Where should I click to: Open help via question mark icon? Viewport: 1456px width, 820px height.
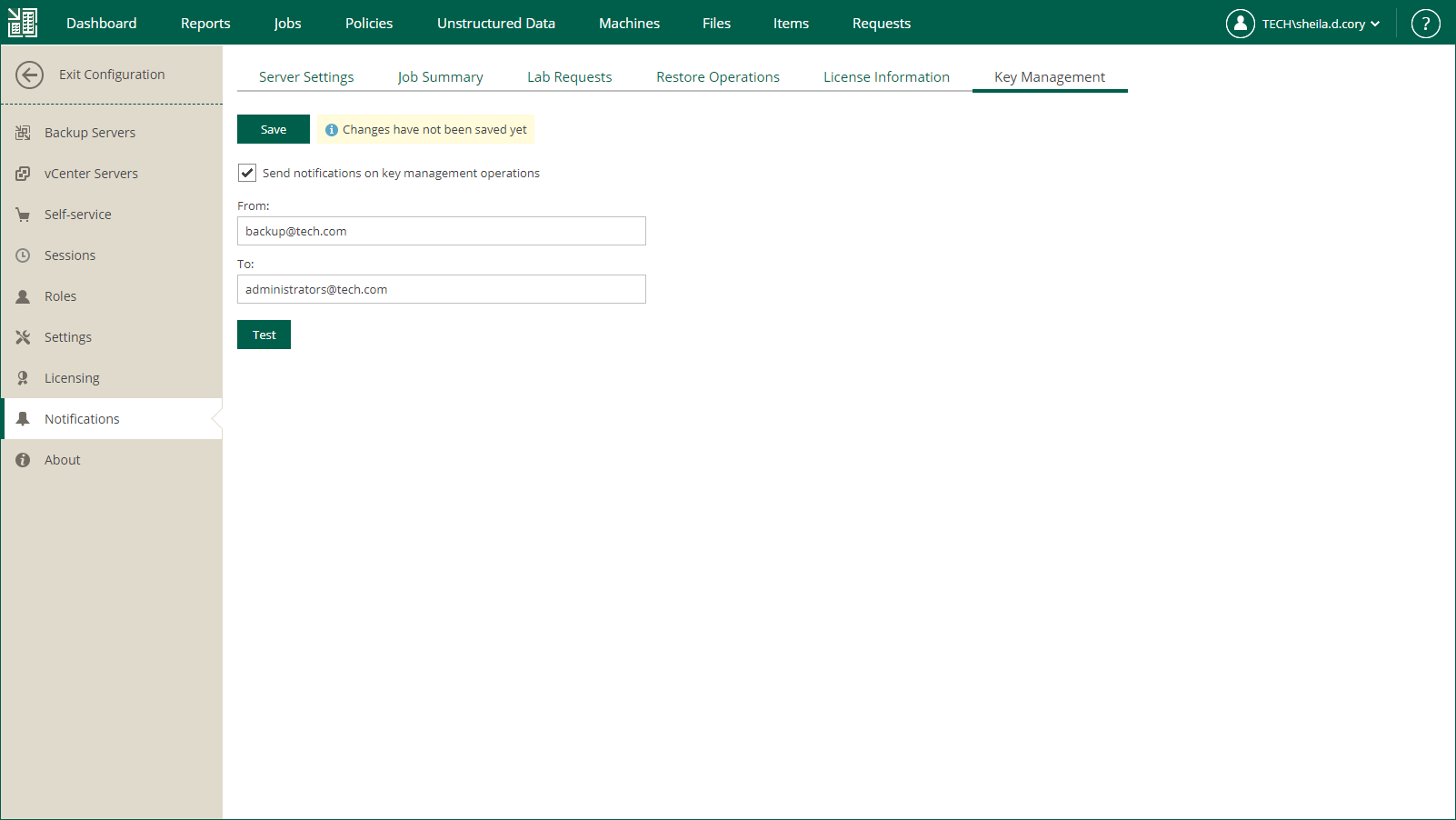coord(1425,24)
